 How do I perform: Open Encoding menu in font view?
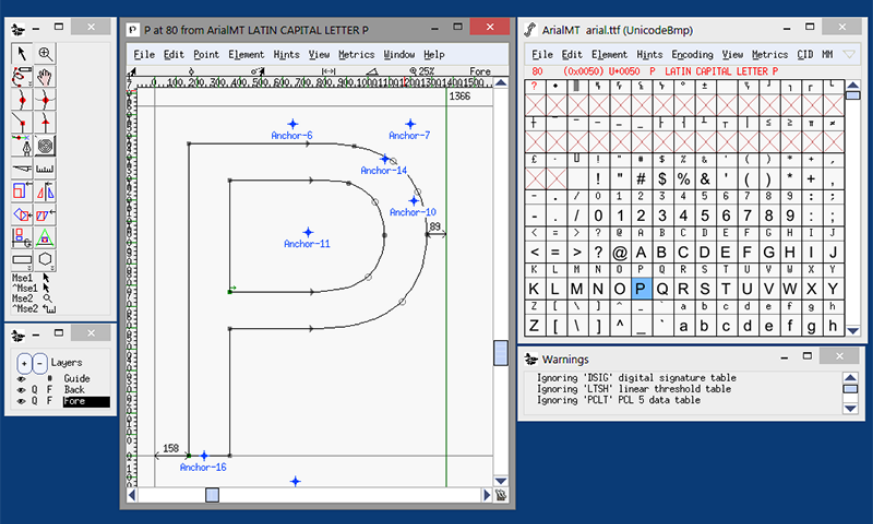pyautogui.click(x=692, y=55)
